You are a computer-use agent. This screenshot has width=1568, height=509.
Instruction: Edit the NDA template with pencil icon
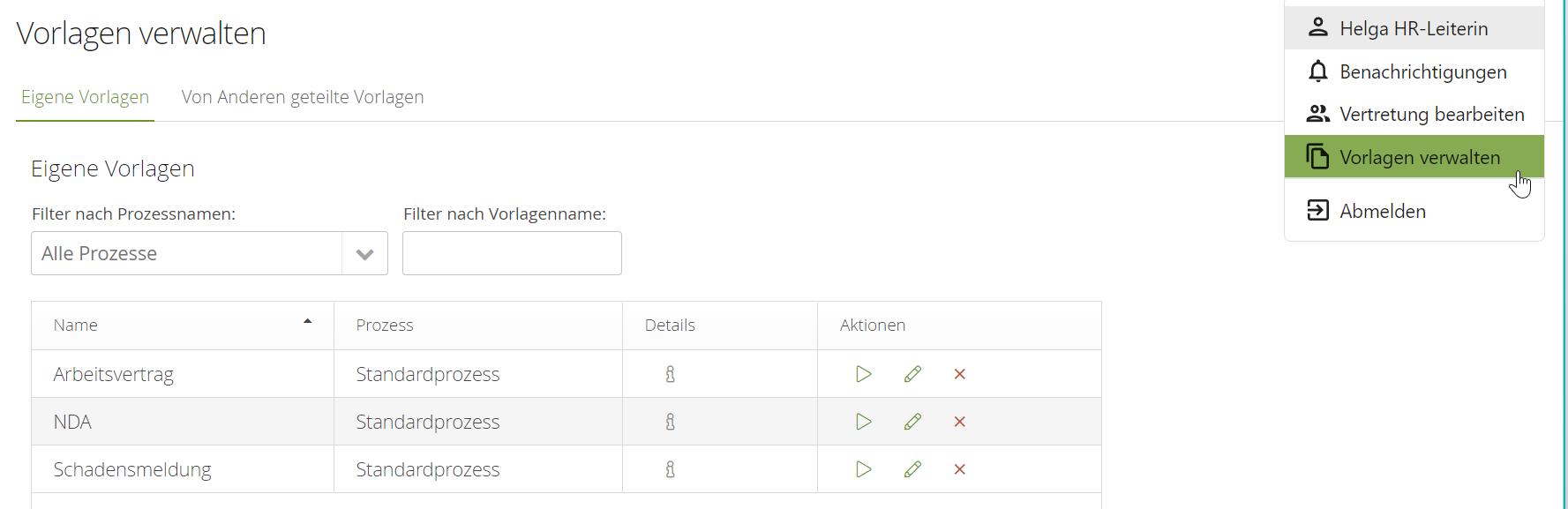click(x=912, y=422)
